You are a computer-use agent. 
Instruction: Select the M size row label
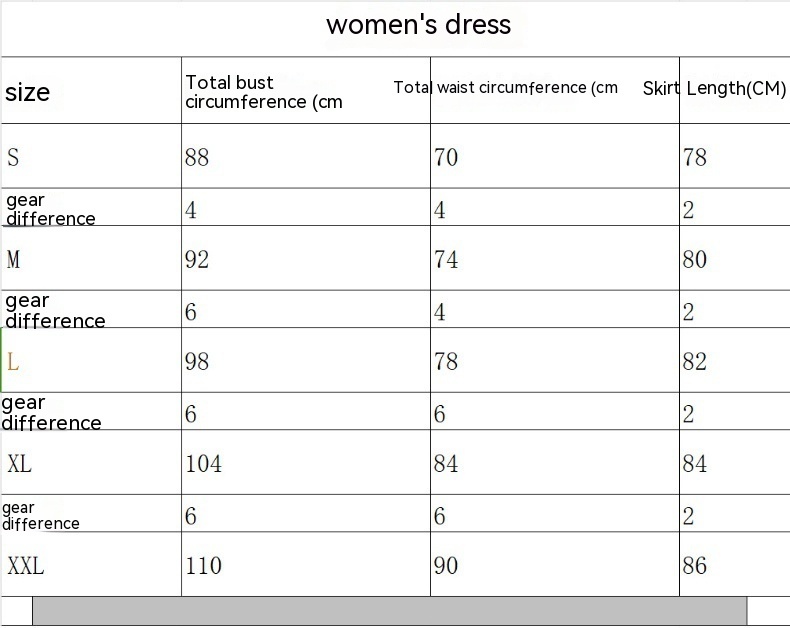click(x=13, y=260)
